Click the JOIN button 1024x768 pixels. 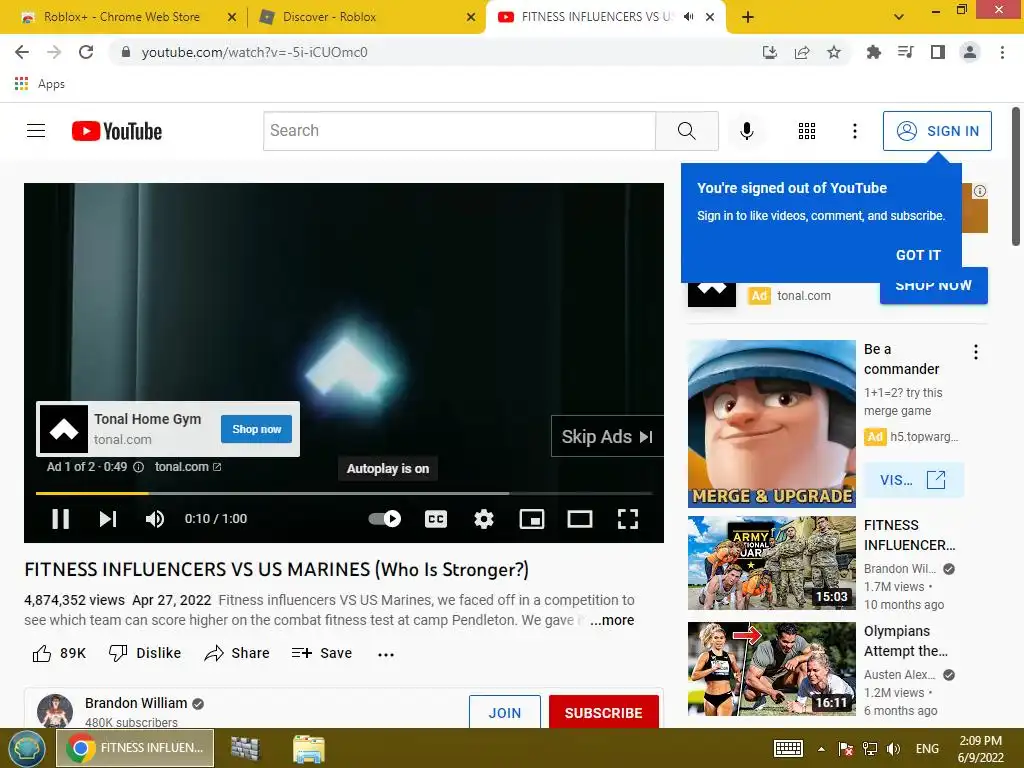[505, 712]
